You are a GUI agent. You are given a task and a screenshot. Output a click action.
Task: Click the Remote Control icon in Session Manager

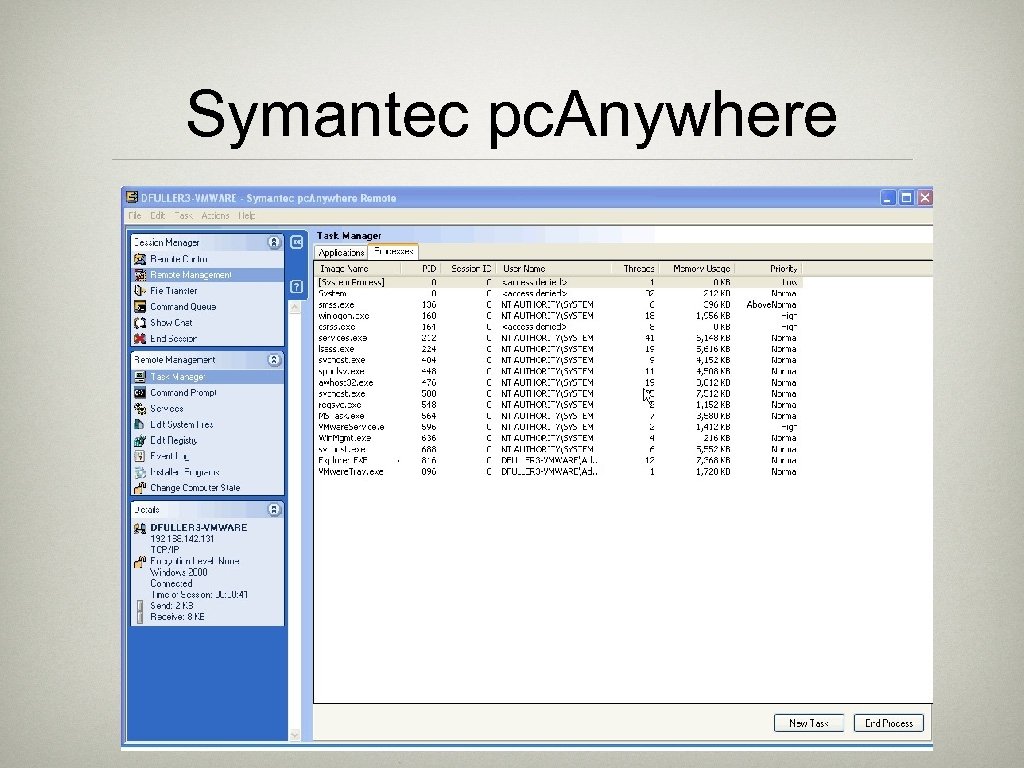(140, 259)
